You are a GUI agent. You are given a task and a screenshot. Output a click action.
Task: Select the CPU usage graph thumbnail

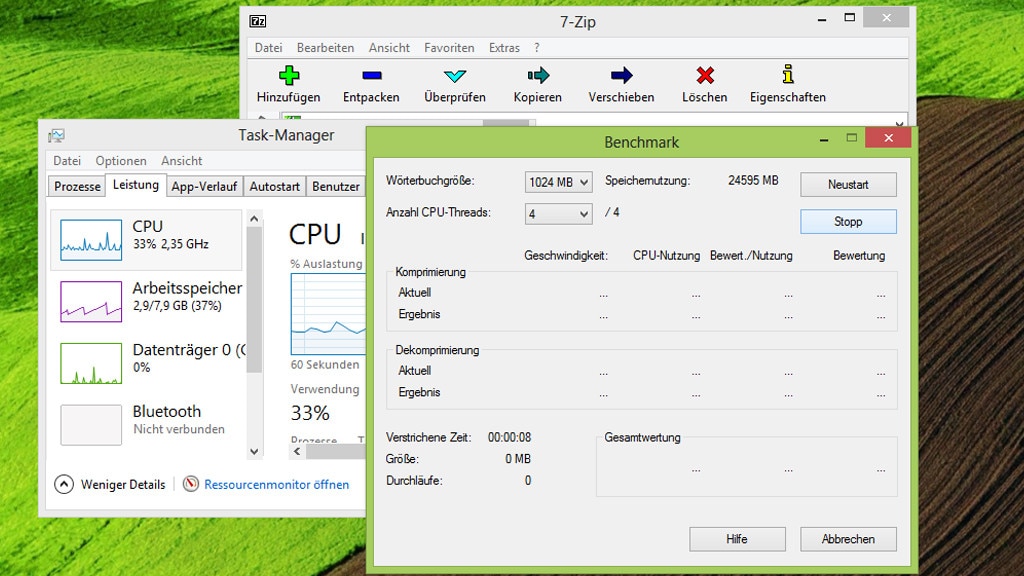point(91,240)
